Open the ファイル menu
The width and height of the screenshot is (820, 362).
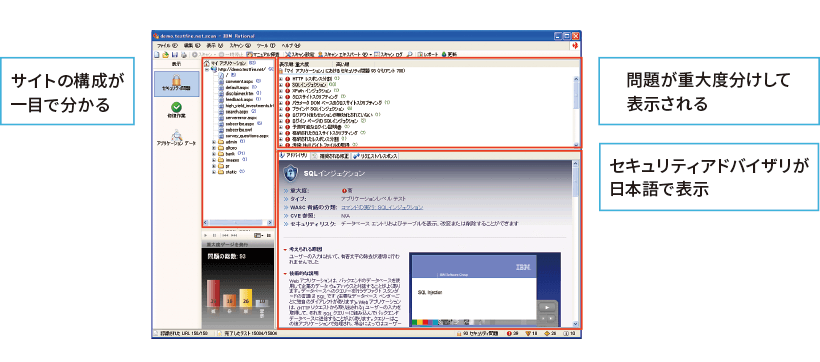point(167,46)
